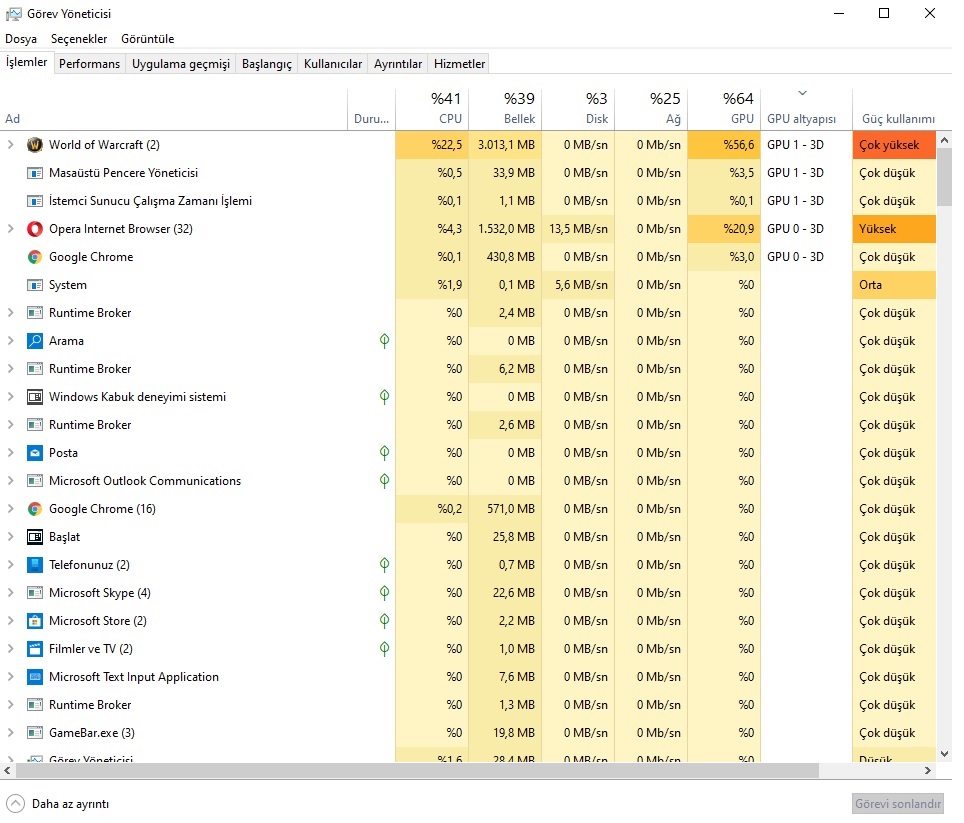The image size is (964, 823).
Task: Click the horizontal scrollbar thumb
Action: 417,771
